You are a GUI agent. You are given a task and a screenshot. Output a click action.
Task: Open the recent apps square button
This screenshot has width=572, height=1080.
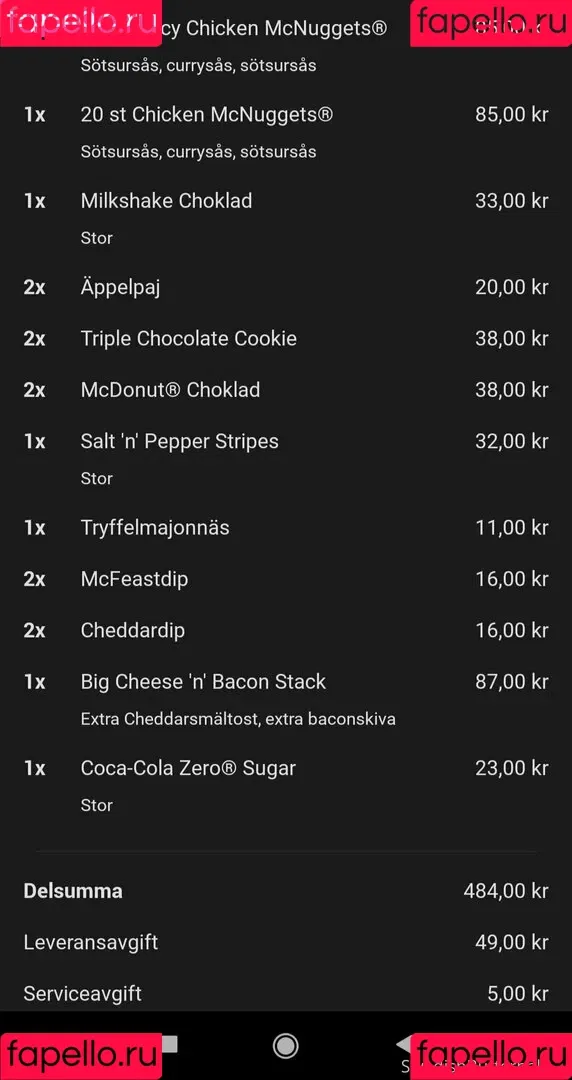coord(168,1045)
